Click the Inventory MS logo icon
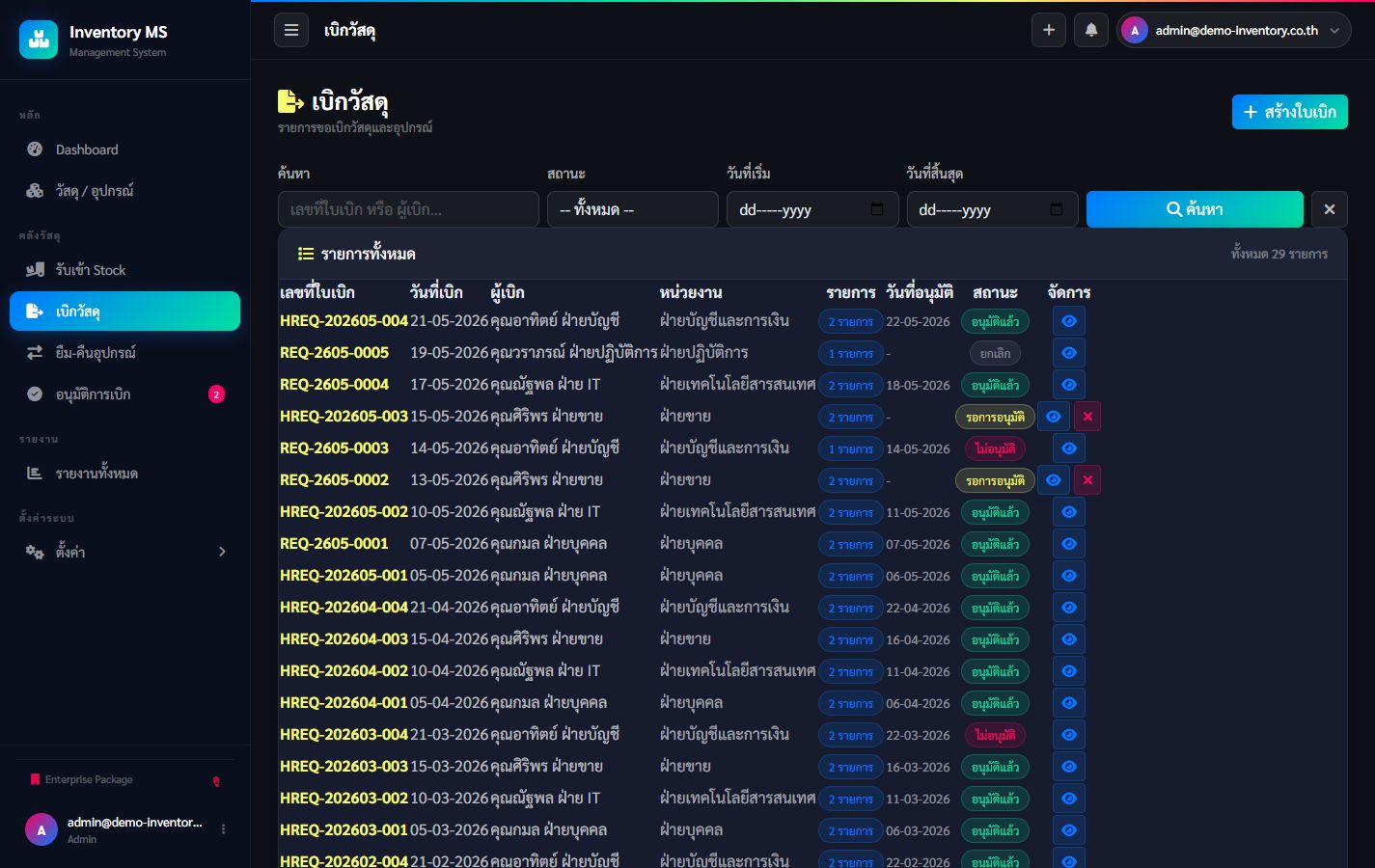This screenshot has width=1375, height=868. [39, 40]
